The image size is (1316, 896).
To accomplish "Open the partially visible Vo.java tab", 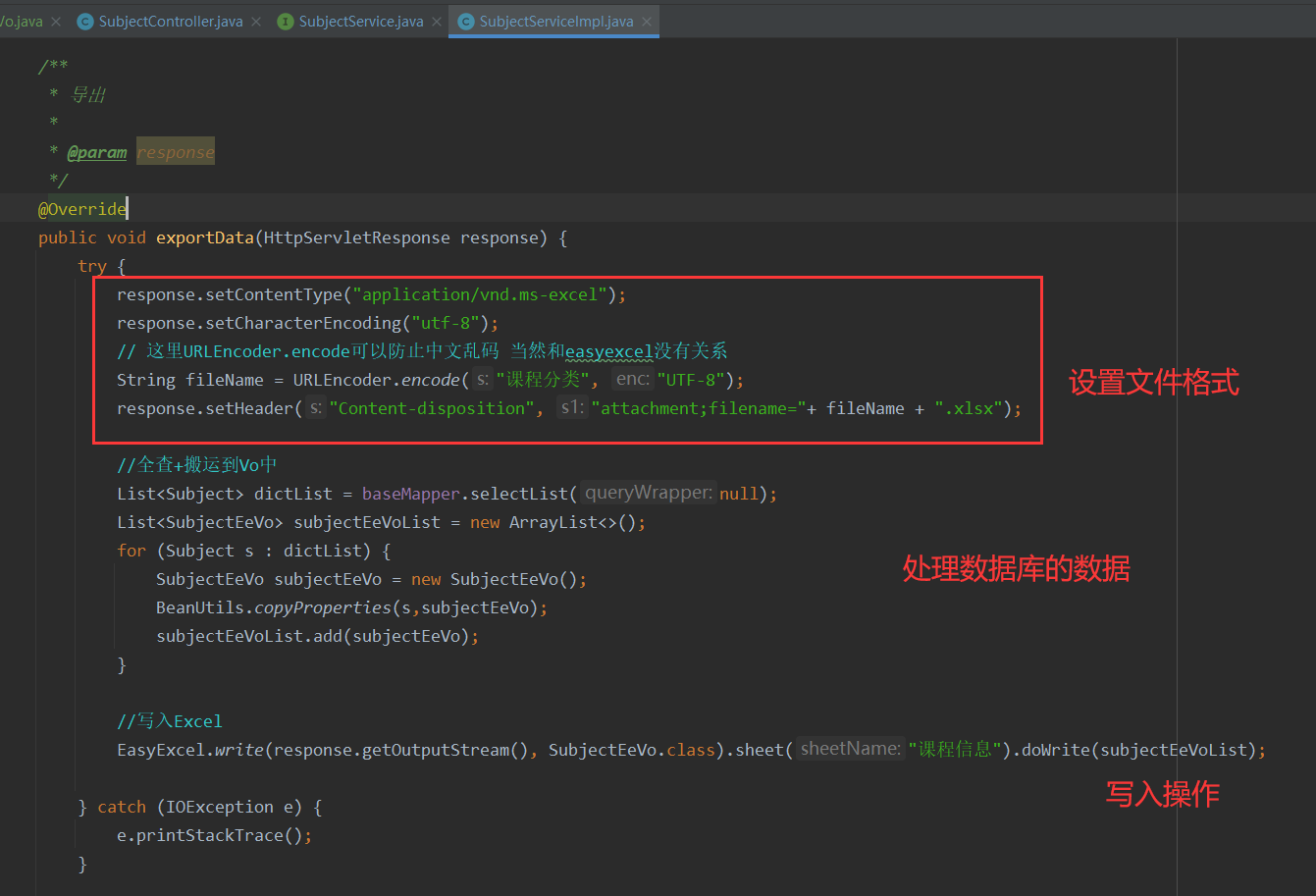I will coord(22,21).
